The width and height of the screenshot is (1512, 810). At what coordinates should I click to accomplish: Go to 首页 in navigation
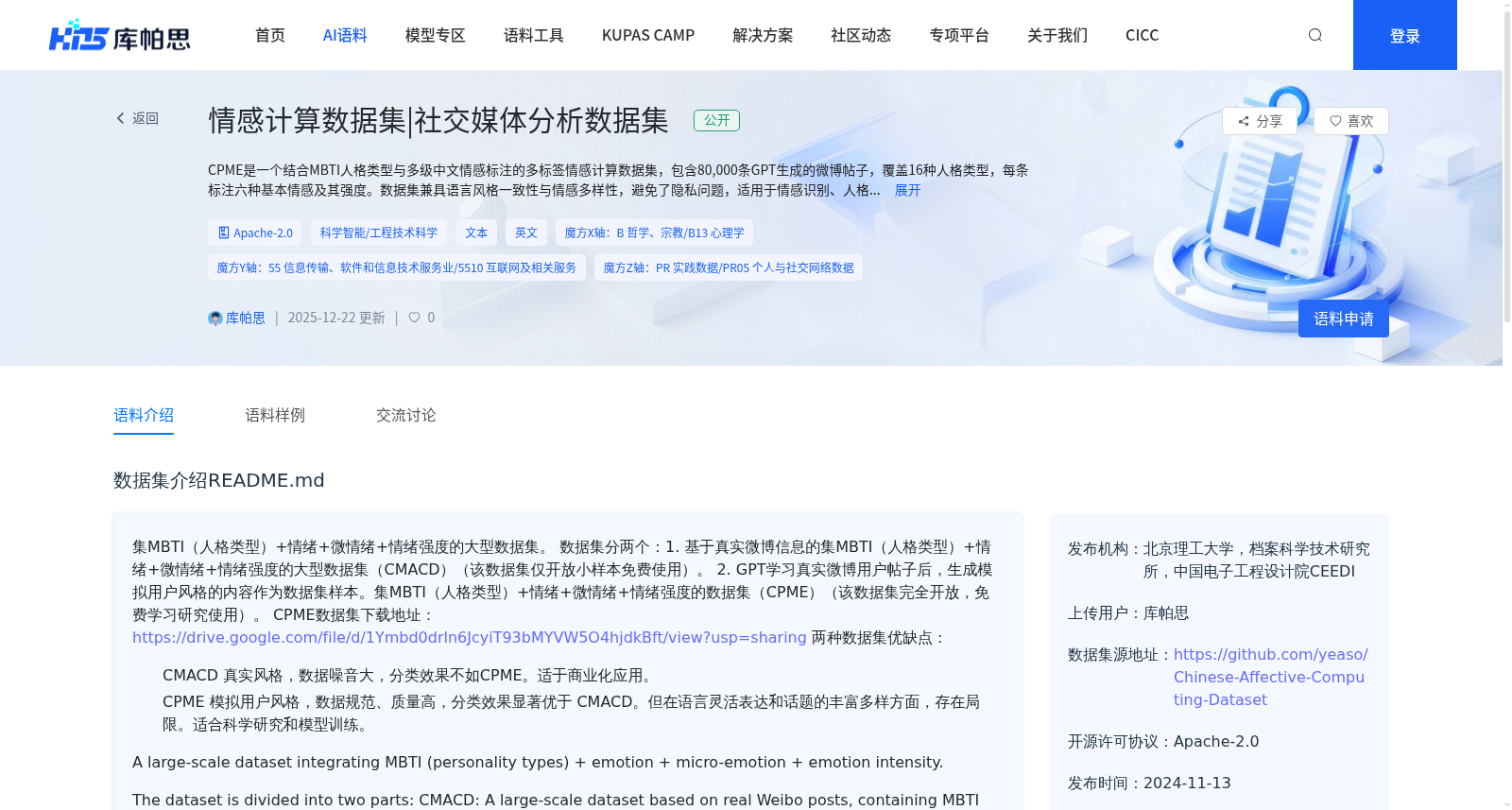point(270,35)
